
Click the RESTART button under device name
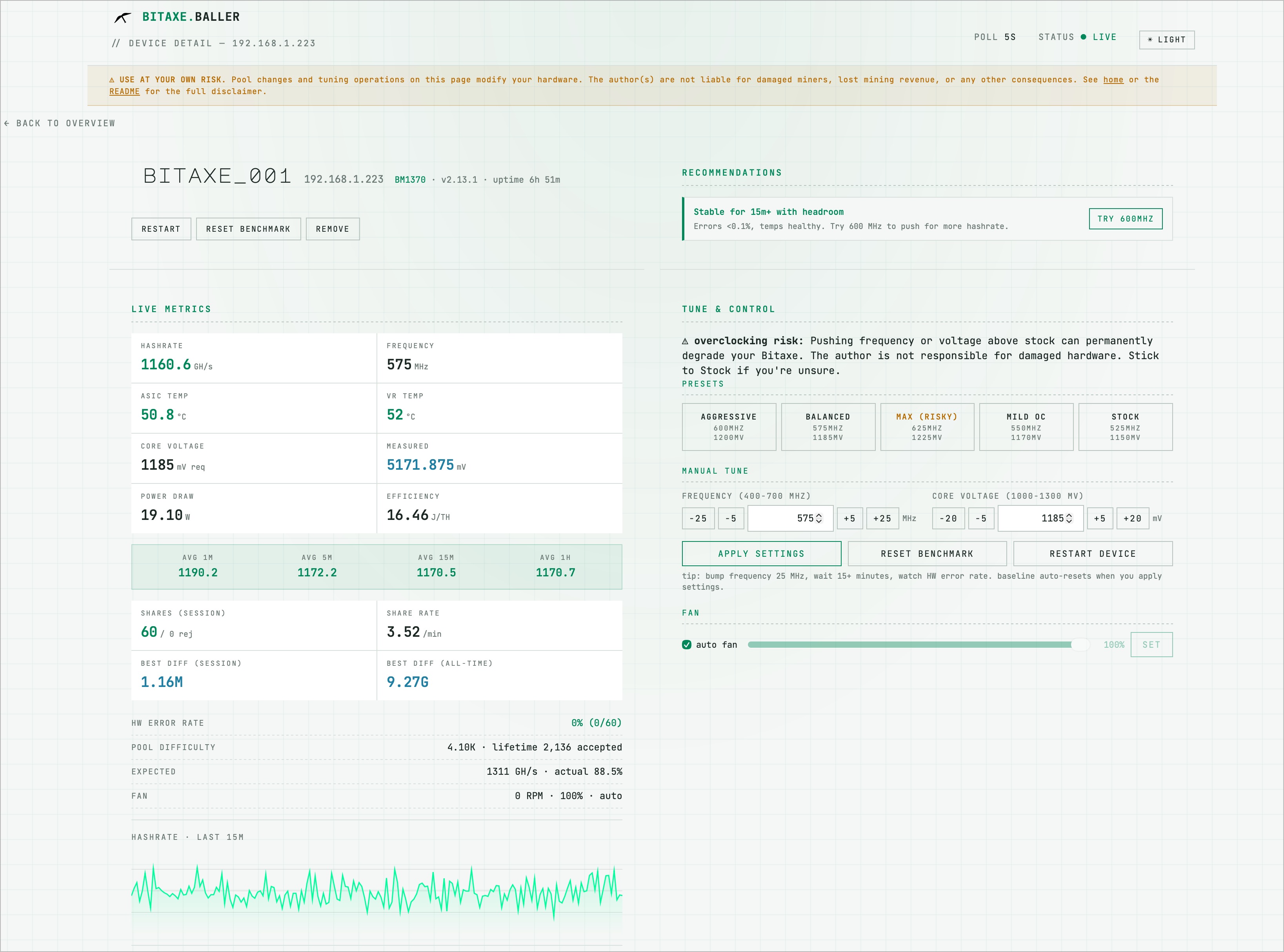coord(161,229)
